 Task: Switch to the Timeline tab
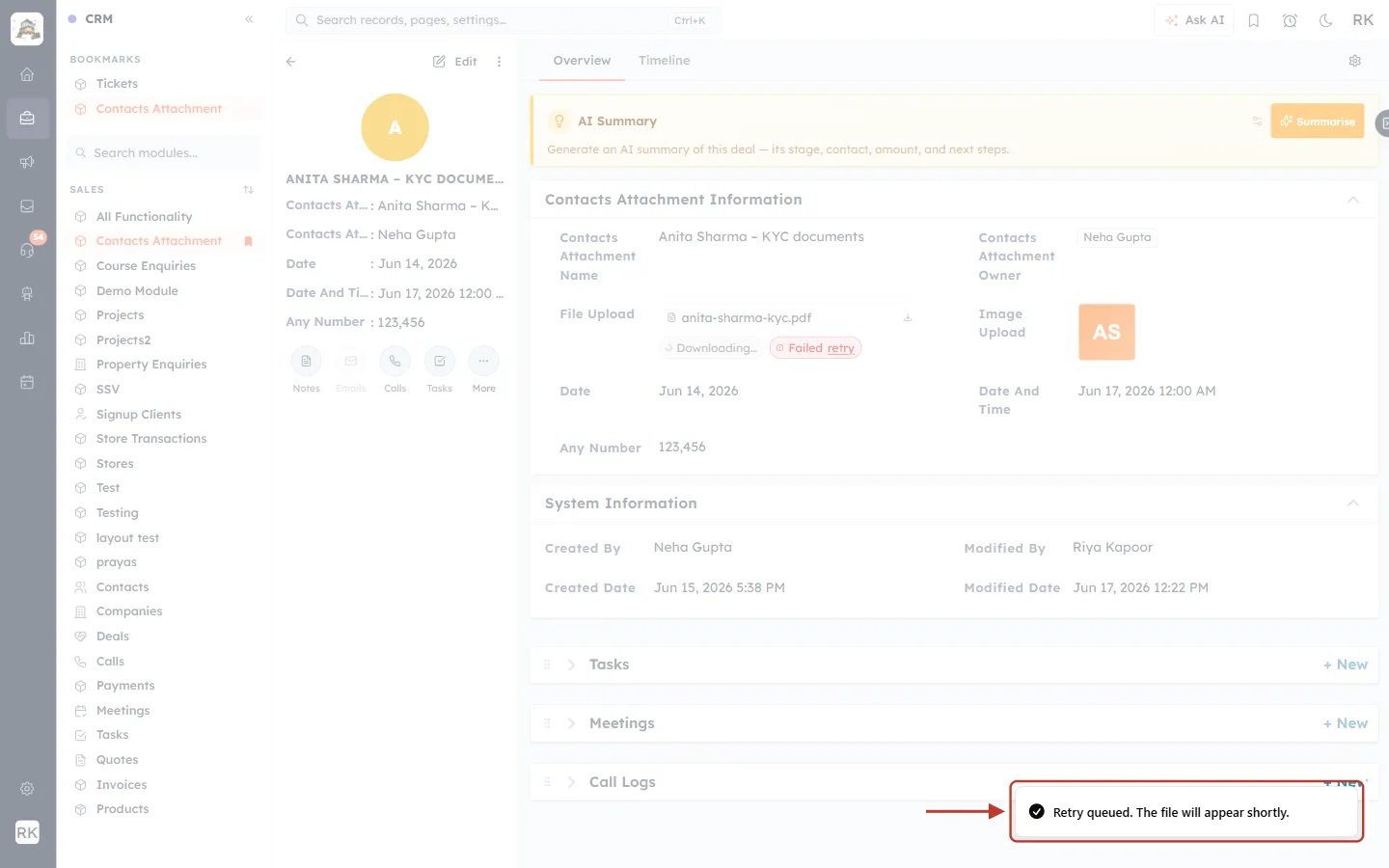665,61
